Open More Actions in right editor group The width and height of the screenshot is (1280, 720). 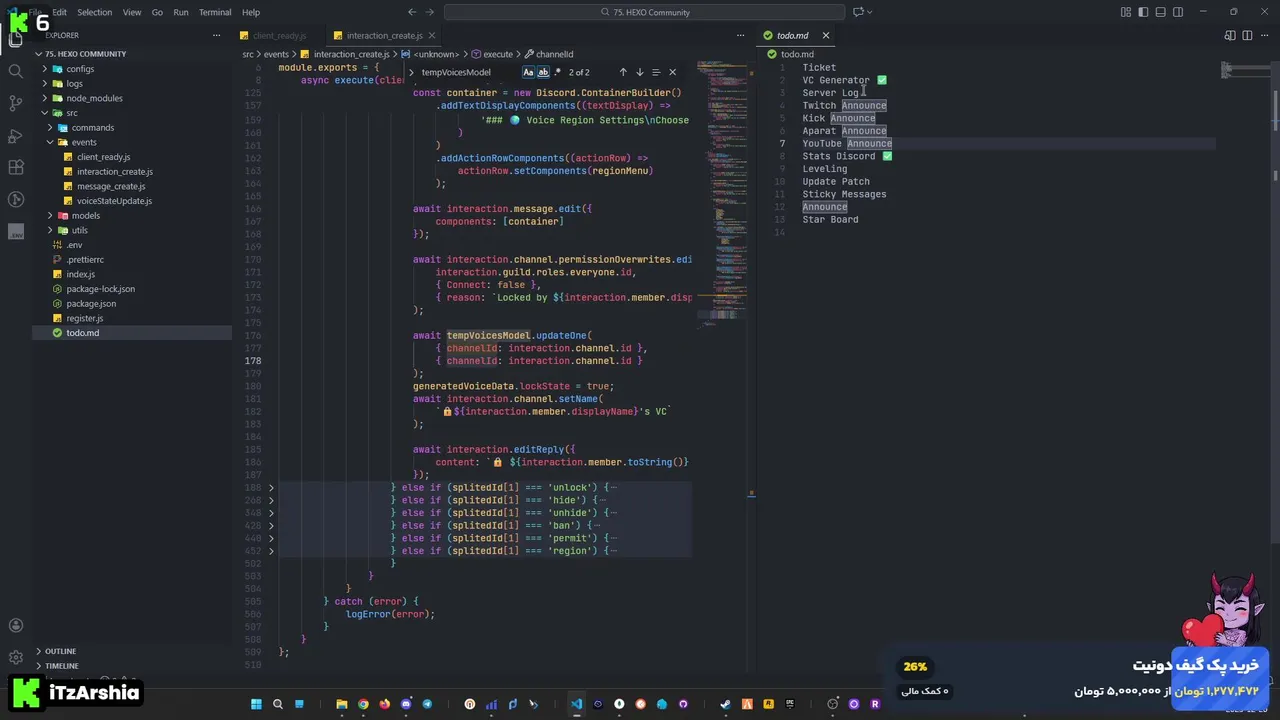[x=1264, y=35]
